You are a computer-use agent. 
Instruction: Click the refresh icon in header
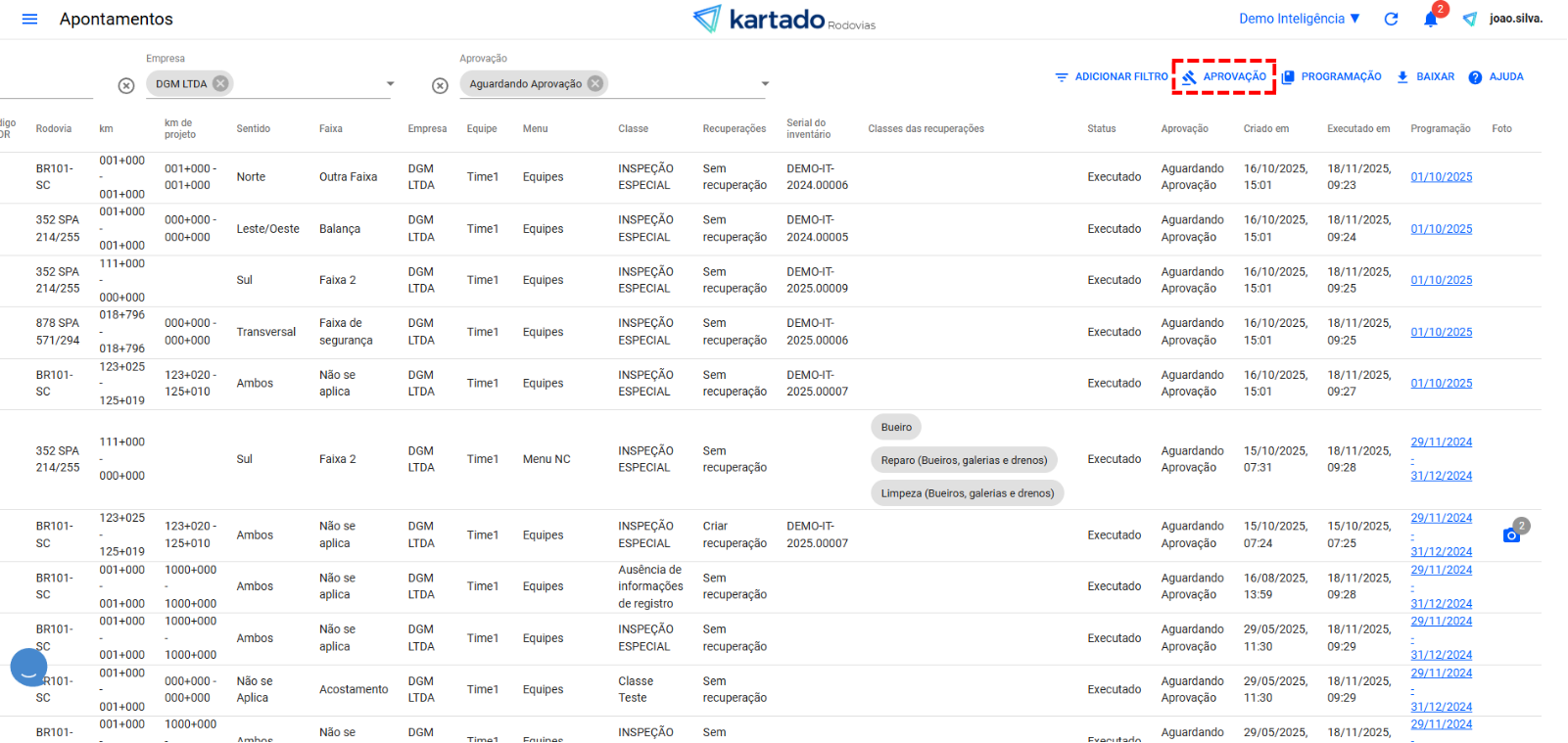[1391, 19]
